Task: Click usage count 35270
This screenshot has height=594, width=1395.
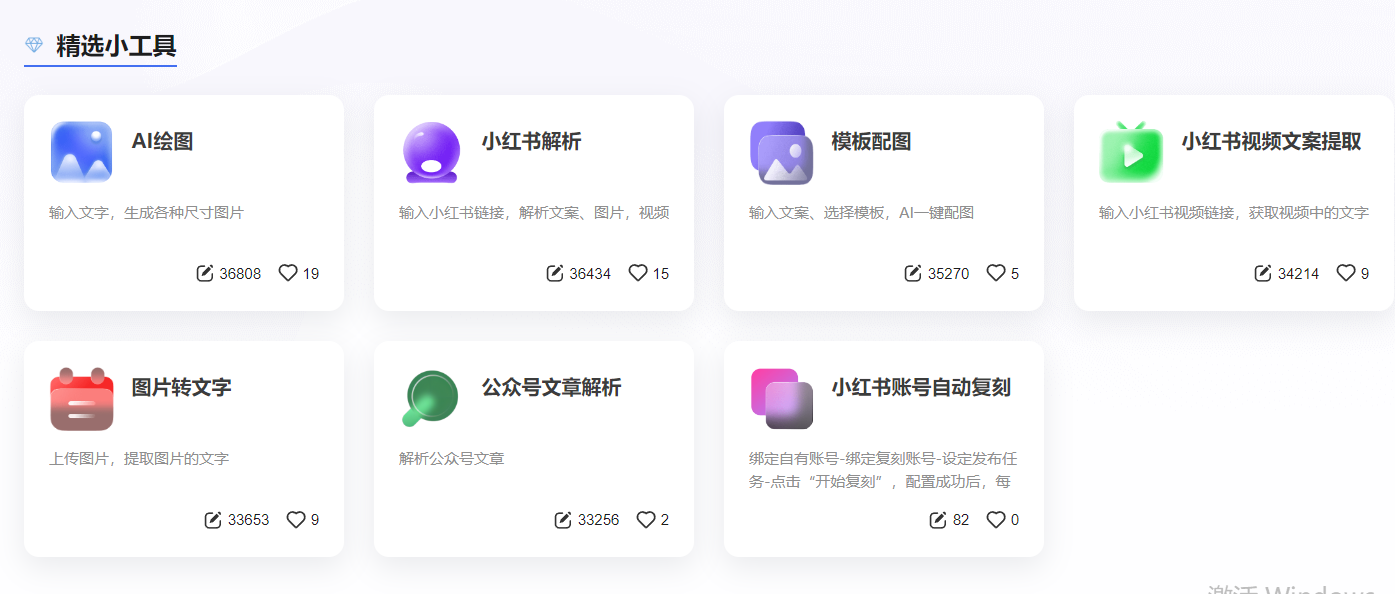Action: coord(948,274)
